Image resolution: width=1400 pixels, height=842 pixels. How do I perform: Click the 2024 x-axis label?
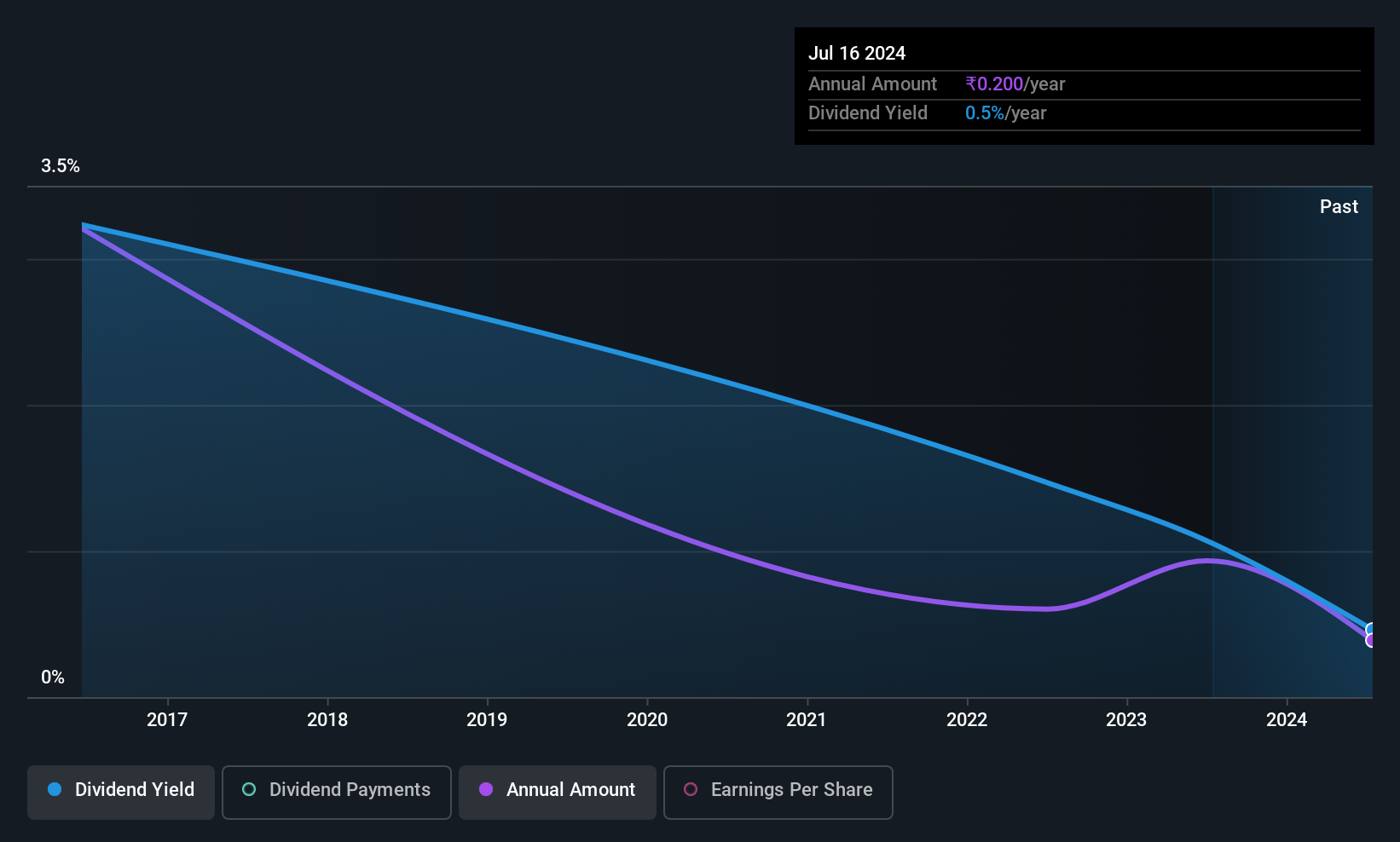click(x=1287, y=720)
